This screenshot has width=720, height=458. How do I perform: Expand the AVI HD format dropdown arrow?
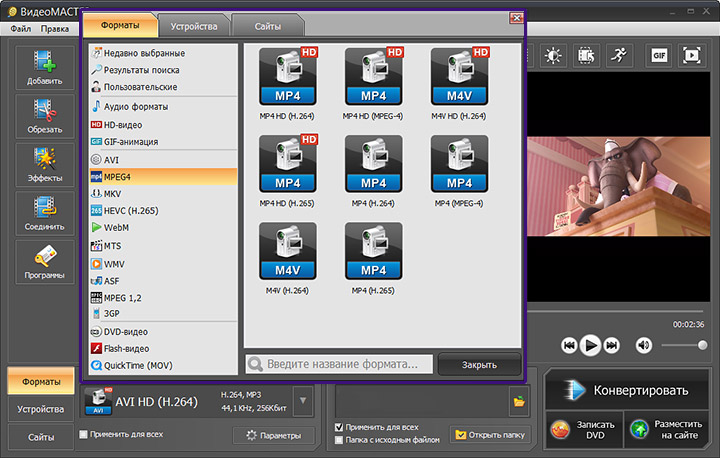(303, 401)
